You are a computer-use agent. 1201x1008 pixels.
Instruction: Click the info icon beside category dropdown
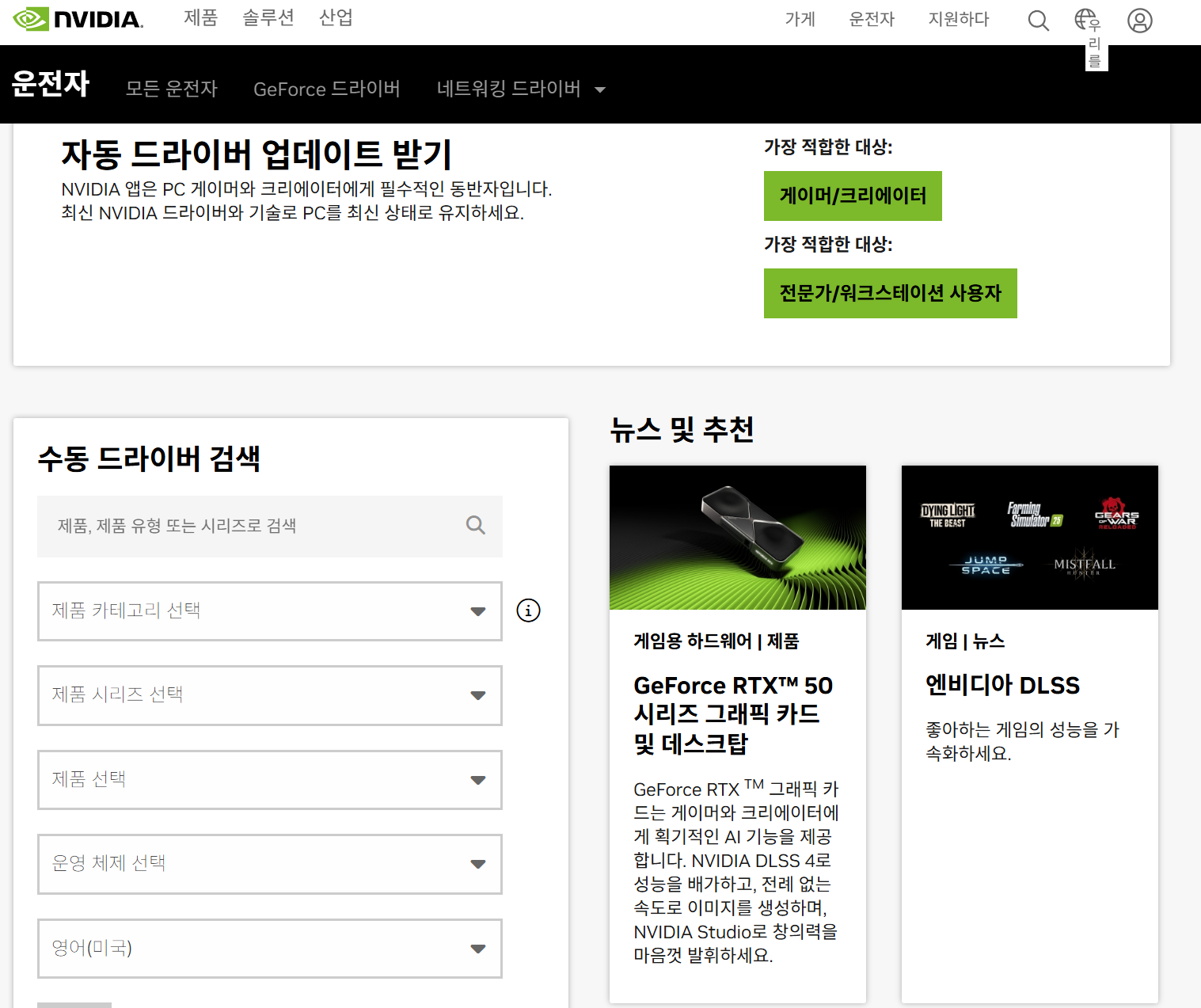coord(528,611)
